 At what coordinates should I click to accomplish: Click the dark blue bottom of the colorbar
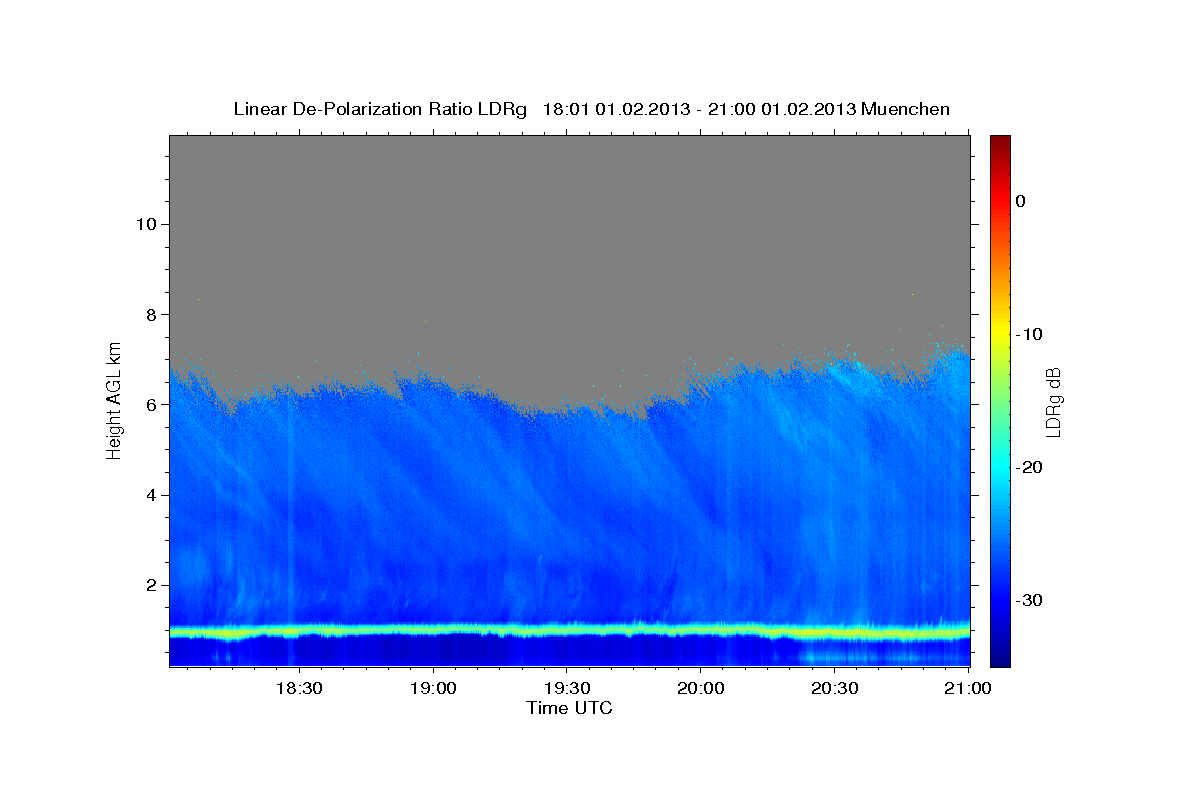tap(1000, 655)
